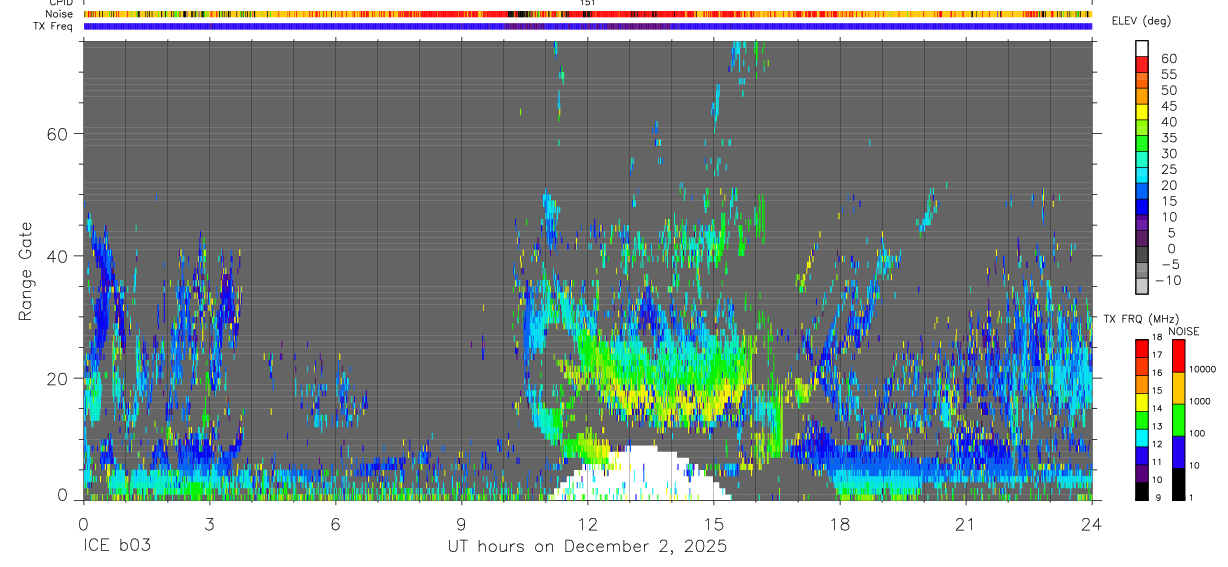1228x567 pixels.
Task: Pick yellow segment of TX FRQ color bar
Action: coord(1142,402)
